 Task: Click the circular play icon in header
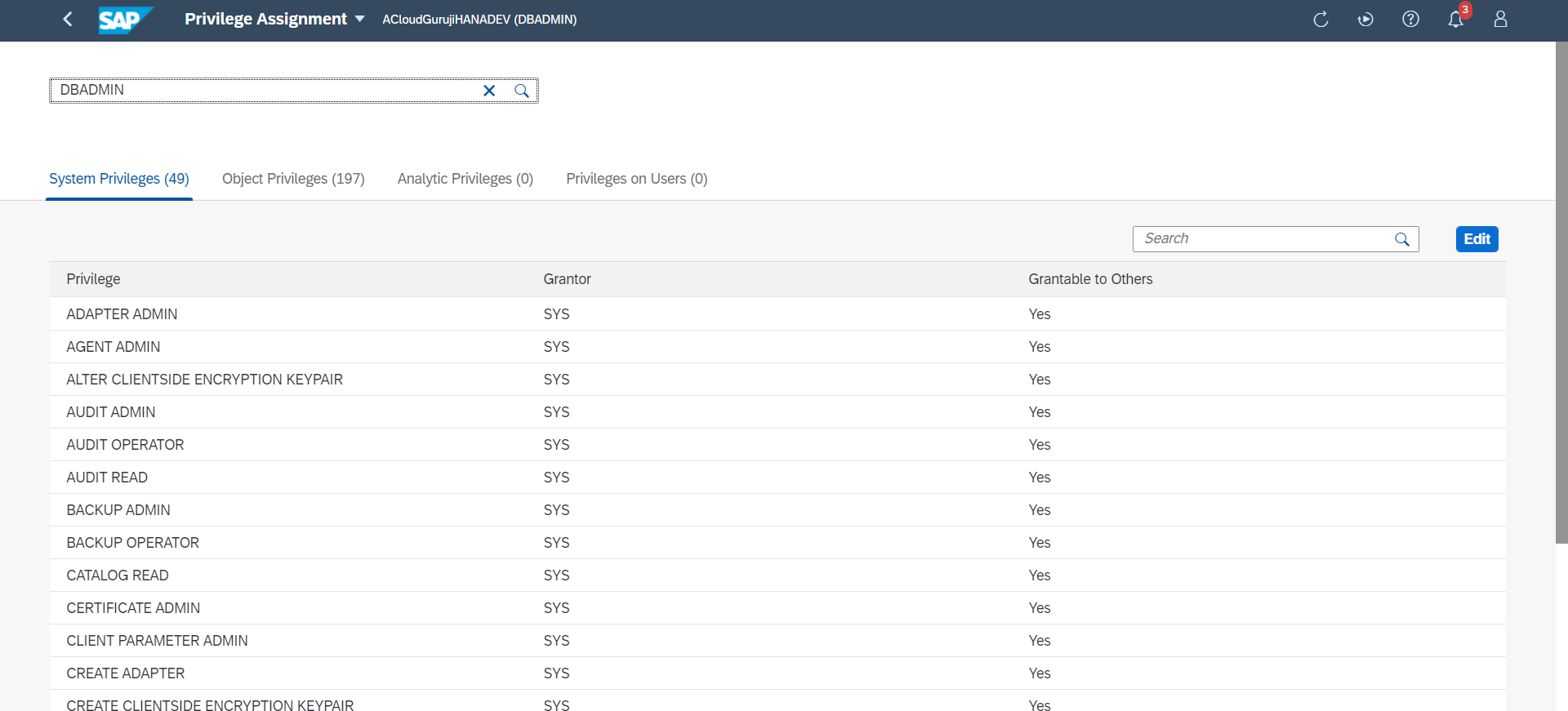1365,20
